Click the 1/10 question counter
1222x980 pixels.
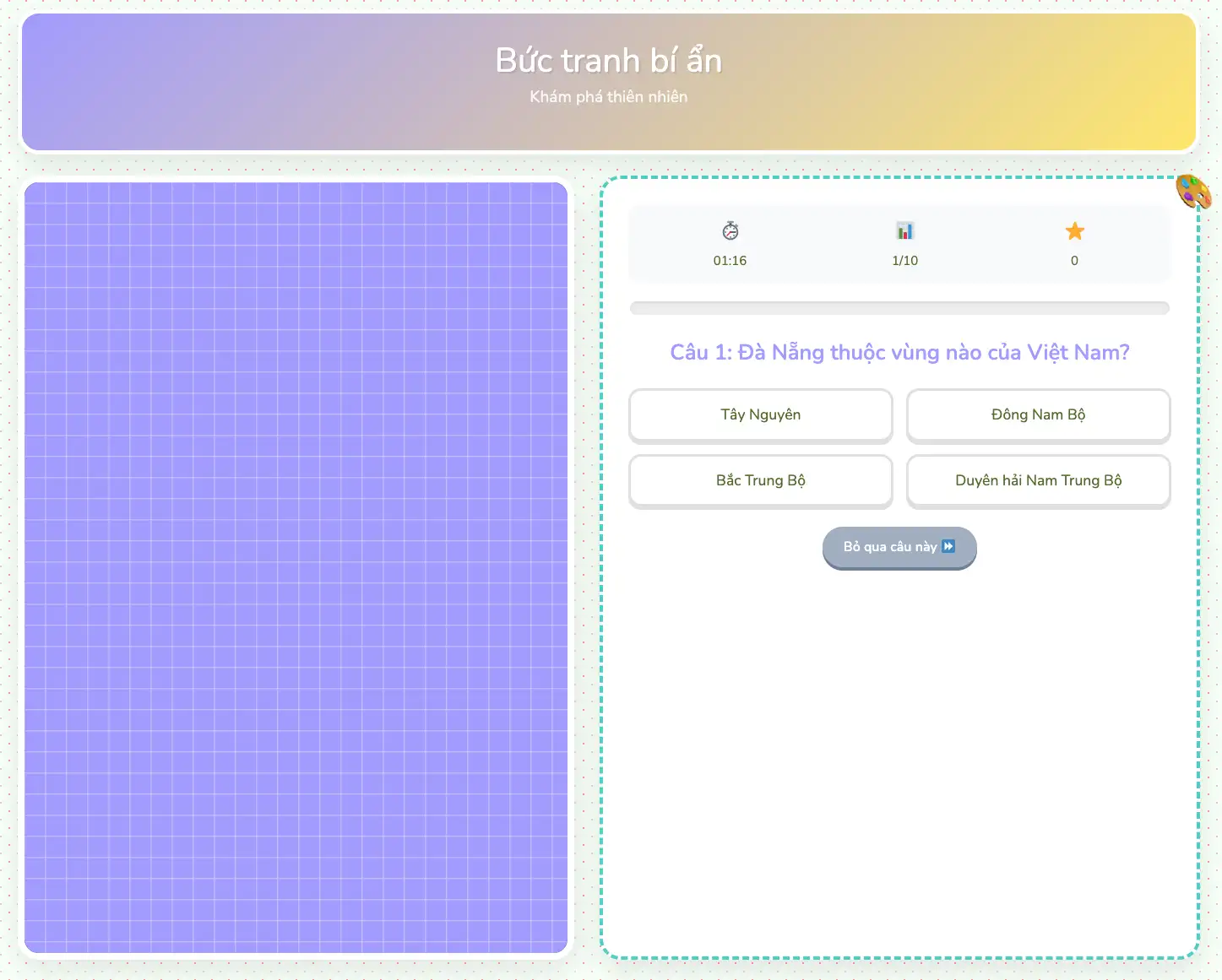click(904, 261)
